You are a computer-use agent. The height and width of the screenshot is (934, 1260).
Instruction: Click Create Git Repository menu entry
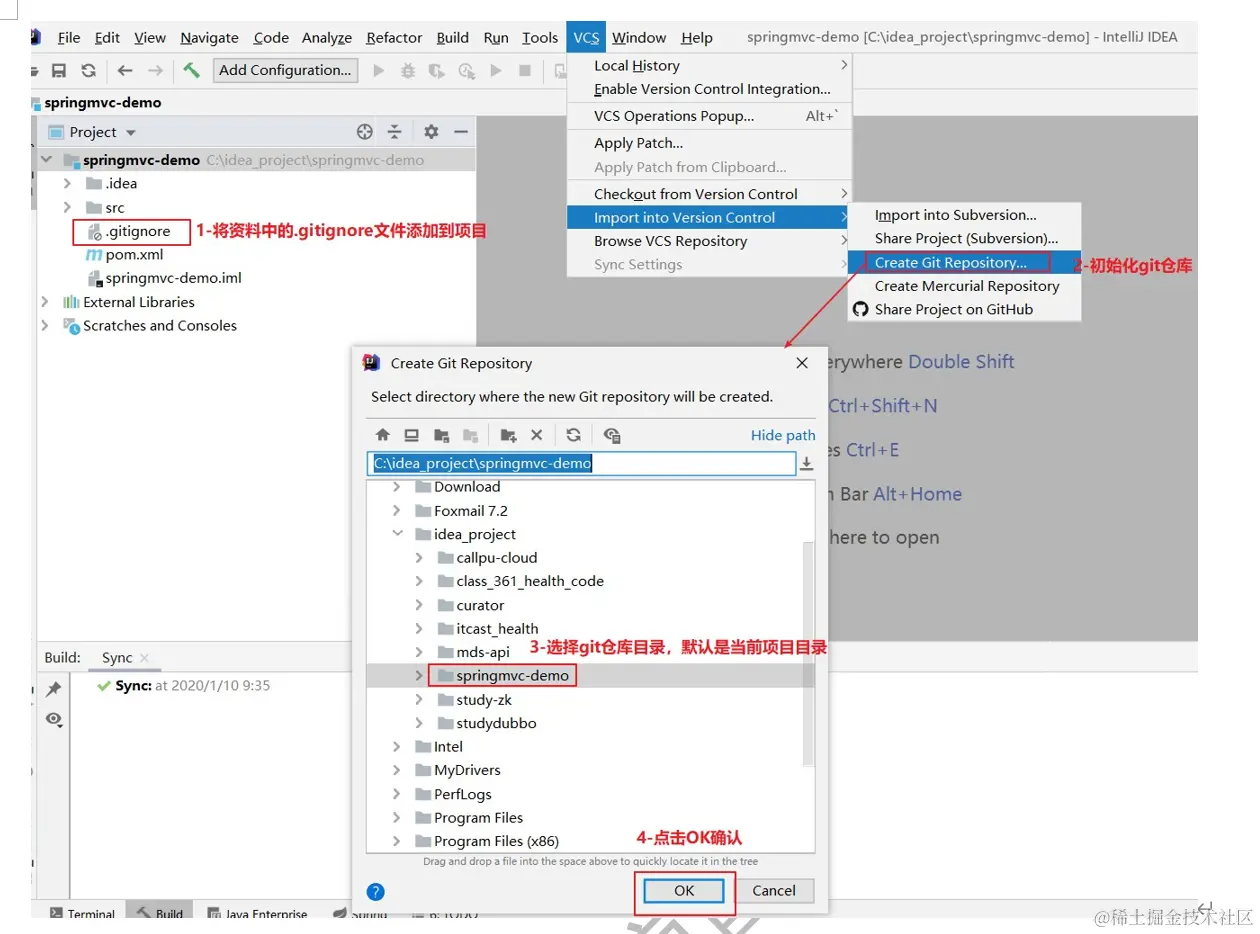tap(964, 262)
